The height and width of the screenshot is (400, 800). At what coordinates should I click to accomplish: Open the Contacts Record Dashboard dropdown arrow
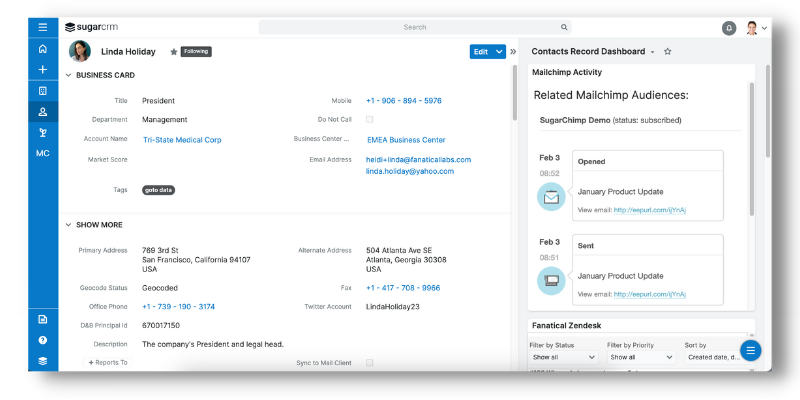pyautogui.click(x=652, y=52)
